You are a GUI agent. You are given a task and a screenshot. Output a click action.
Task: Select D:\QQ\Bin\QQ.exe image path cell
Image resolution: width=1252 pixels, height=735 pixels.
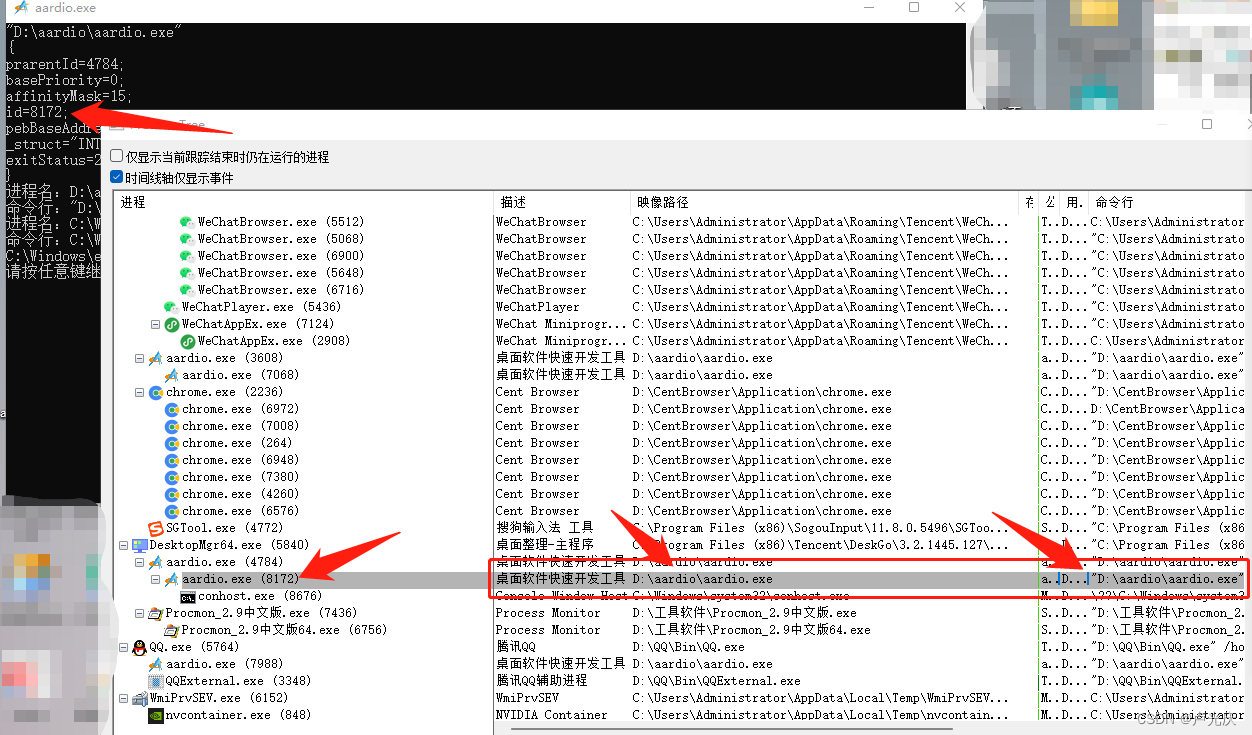click(688, 647)
